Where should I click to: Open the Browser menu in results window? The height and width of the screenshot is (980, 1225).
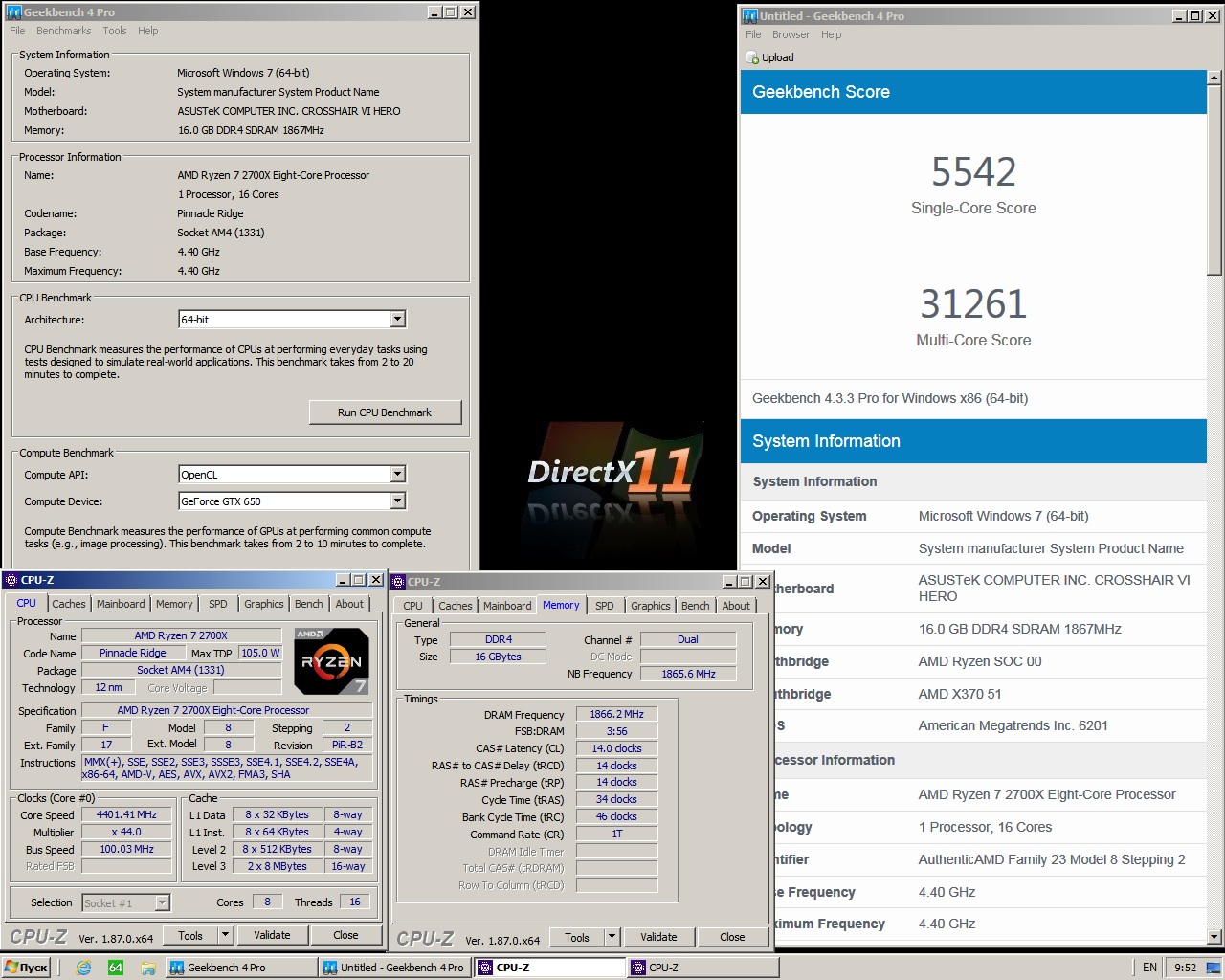pos(791,34)
